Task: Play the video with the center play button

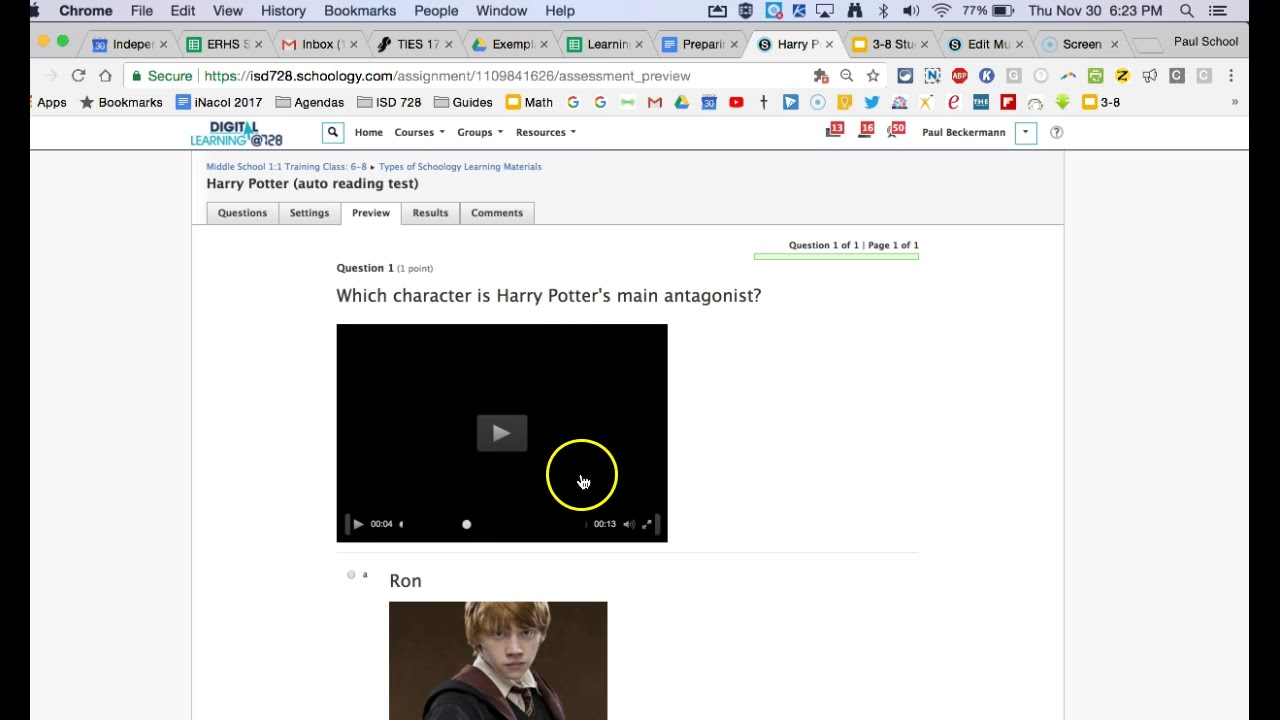Action: [x=502, y=433]
